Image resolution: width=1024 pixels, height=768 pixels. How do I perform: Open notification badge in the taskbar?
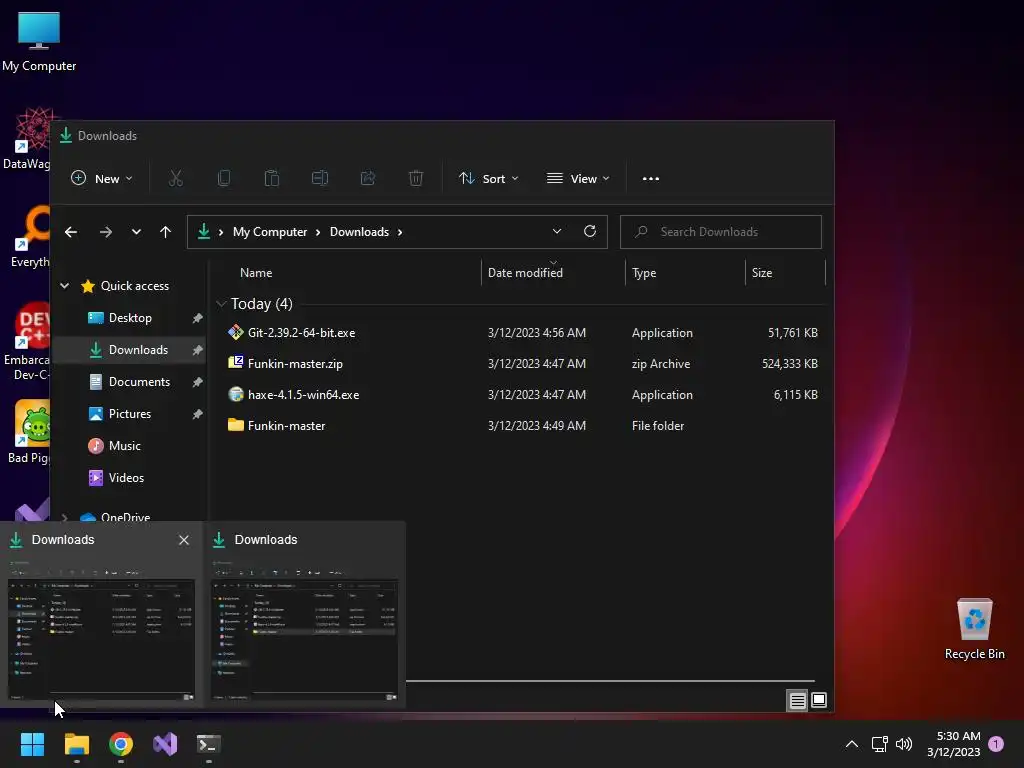(996, 744)
